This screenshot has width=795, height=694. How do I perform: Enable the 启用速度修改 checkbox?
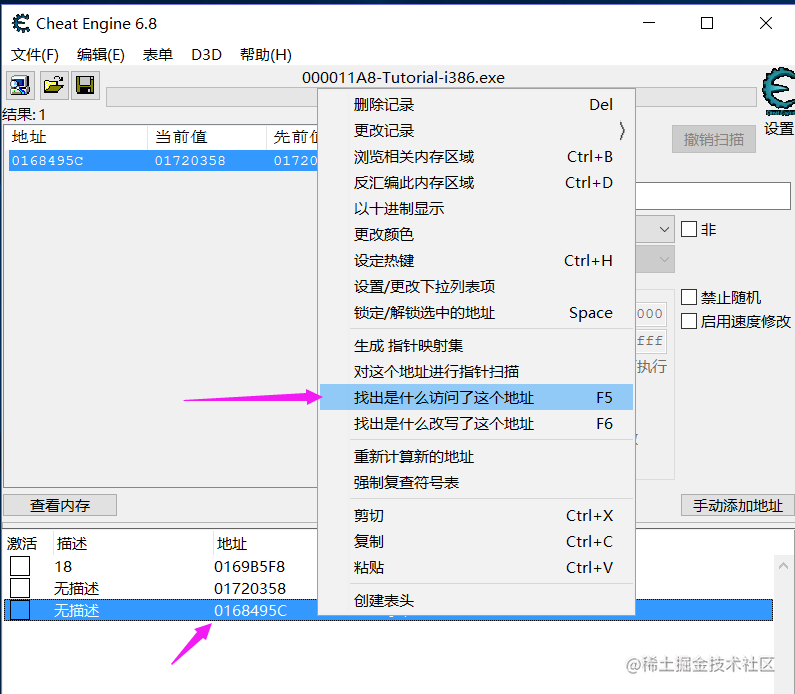pyautogui.click(x=689, y=321)
